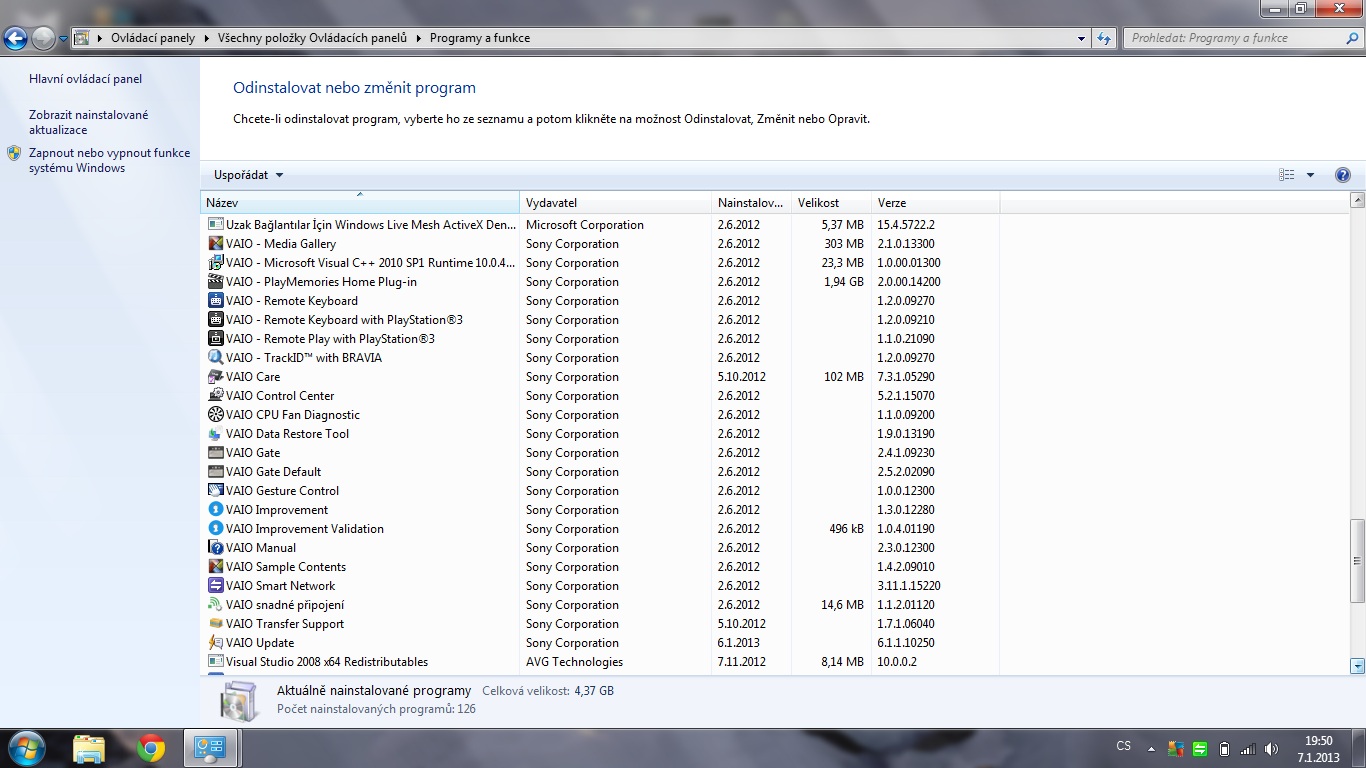Image resolution: width=1366 pixels, height=768 pixels.
Task: Click the VAIO Transfer Support icon
Action: click(215, 624)
